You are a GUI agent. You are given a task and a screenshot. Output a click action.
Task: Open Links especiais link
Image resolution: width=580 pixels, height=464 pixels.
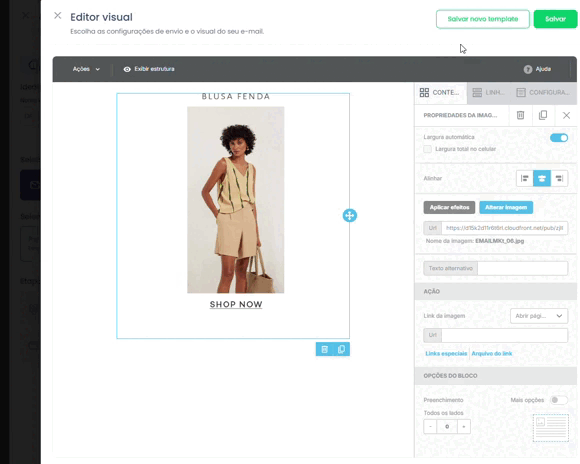(446, 353)
